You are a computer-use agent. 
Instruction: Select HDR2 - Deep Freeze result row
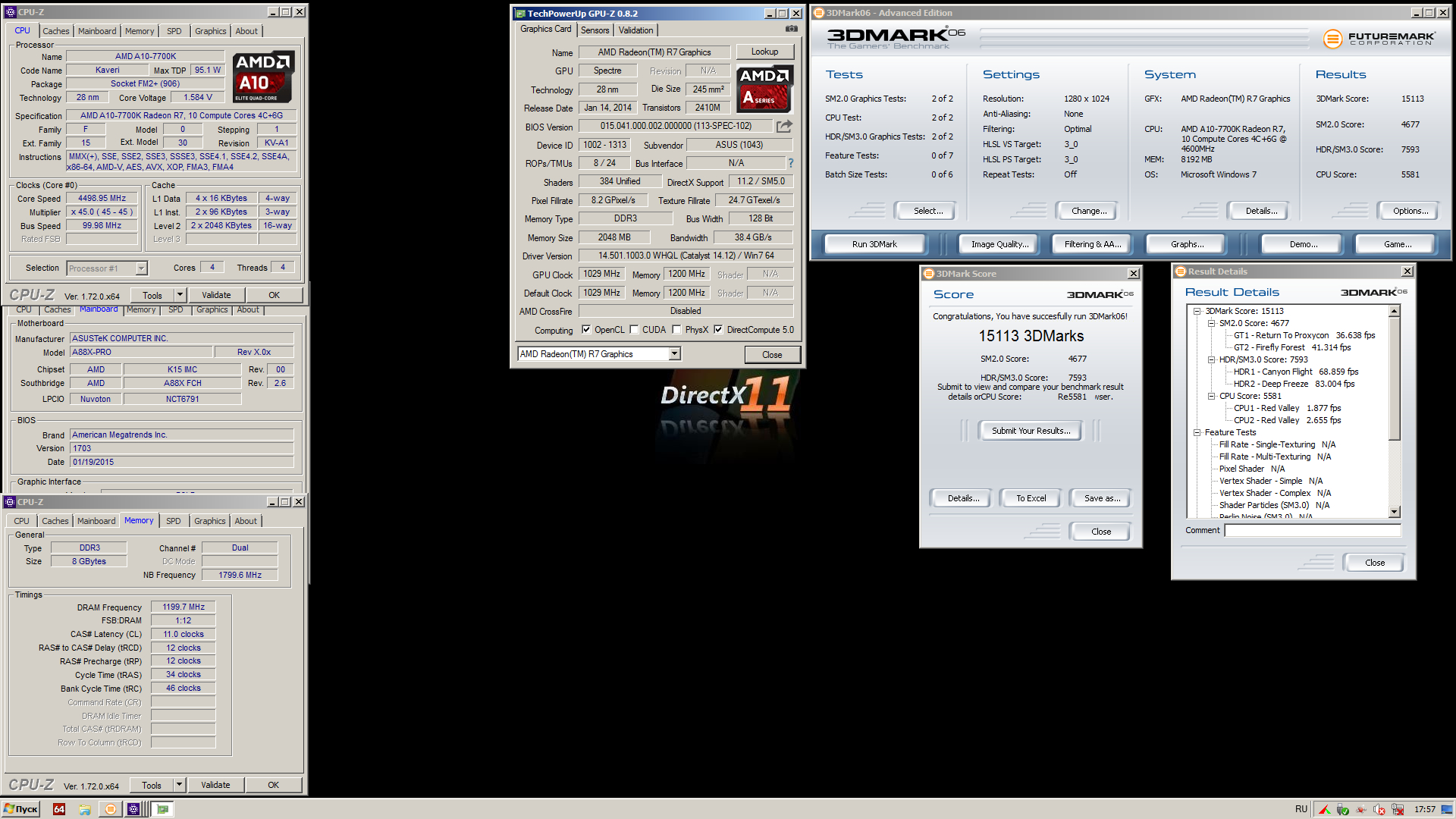[1294, 384]
